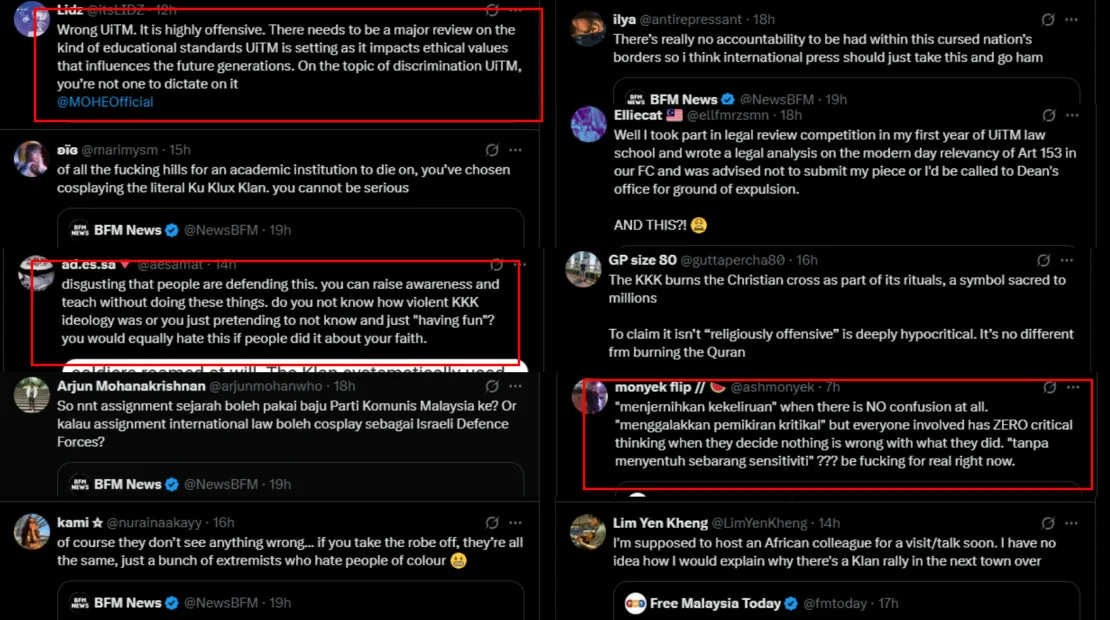Screen dimensions: 1110x620
Task: Click the Grok icon on ilya's tweet
Action: click(1047, 19)
